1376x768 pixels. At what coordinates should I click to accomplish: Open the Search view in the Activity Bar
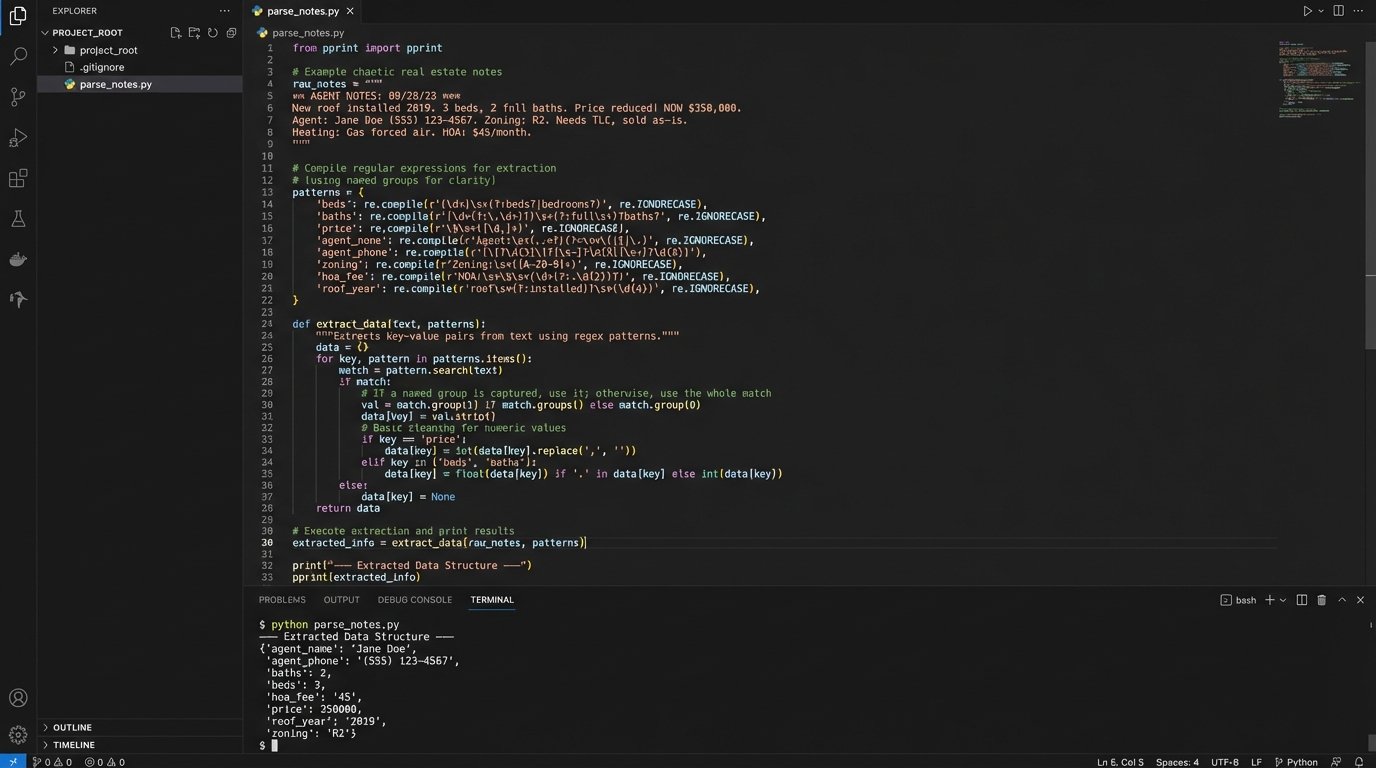click(x=17, y=56)
